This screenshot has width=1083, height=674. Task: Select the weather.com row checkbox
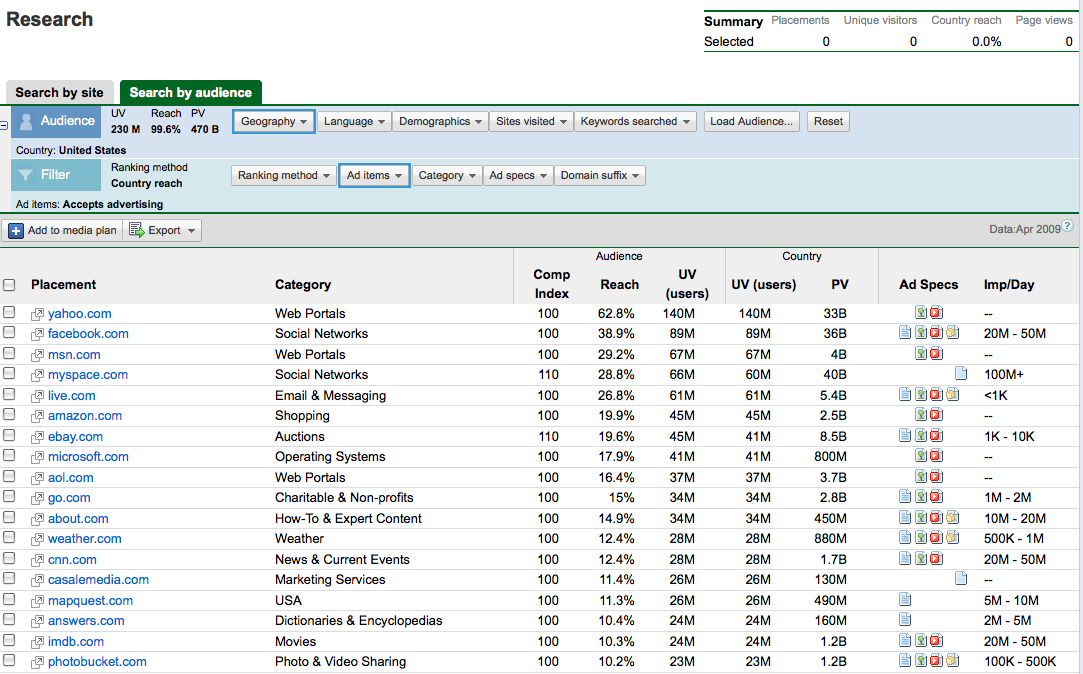pos(10,538)
